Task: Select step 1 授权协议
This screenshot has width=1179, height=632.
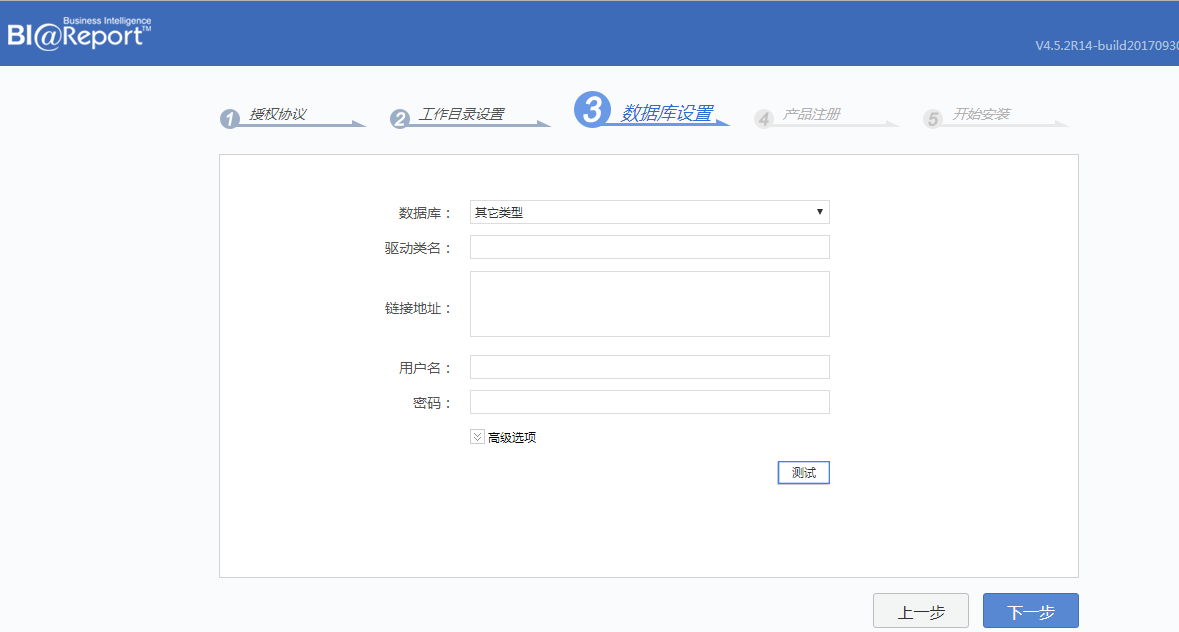Action: click(292, 116)
